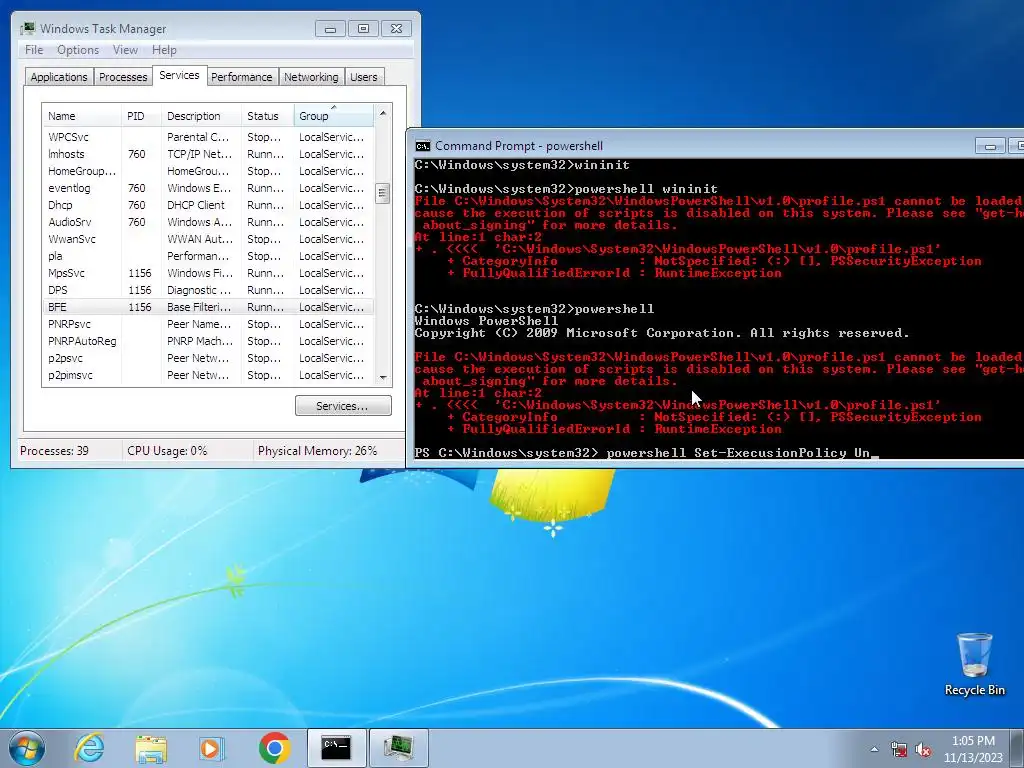
Task: Sort services by Group column header
Action: tap(334, 116)
